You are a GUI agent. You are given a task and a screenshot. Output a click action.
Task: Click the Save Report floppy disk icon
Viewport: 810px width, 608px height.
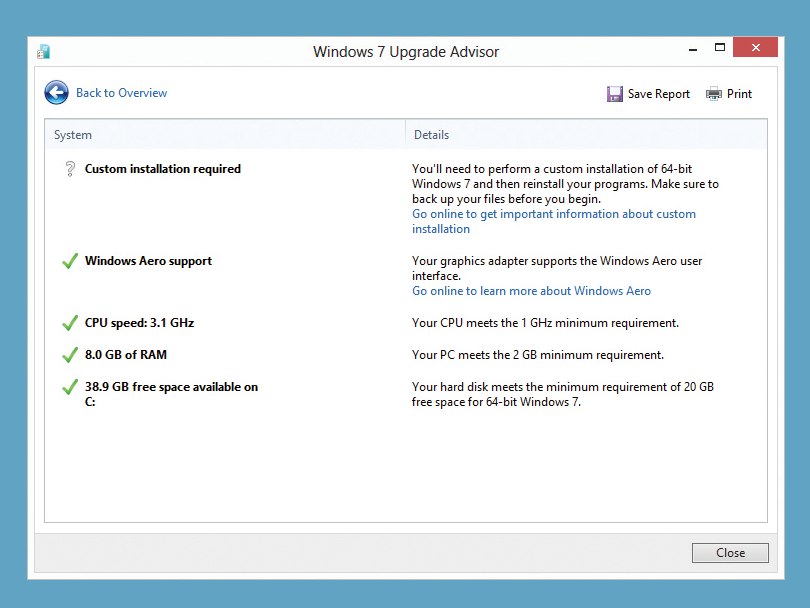(x=615, y=94)
